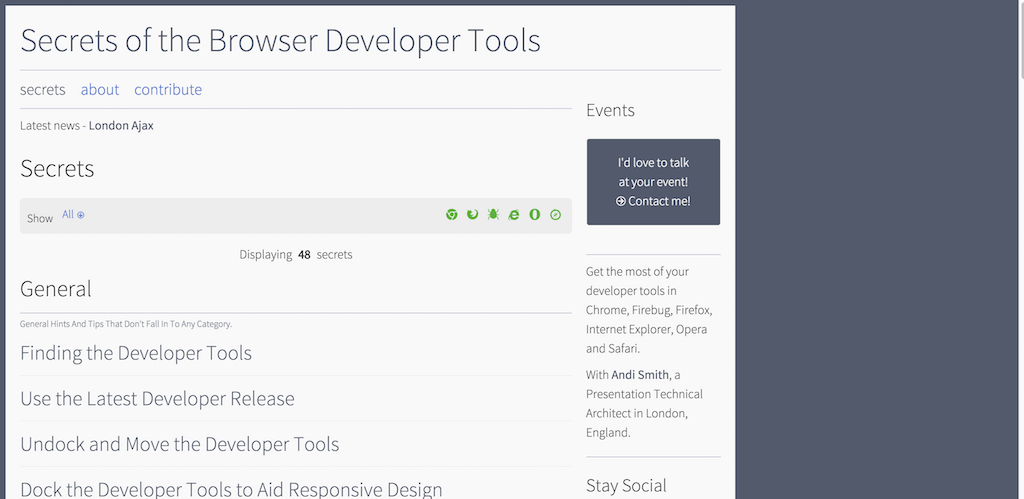Open the London Ajax news link
The height and width of the screenshot is (499, 1024).
pos(121,126)
